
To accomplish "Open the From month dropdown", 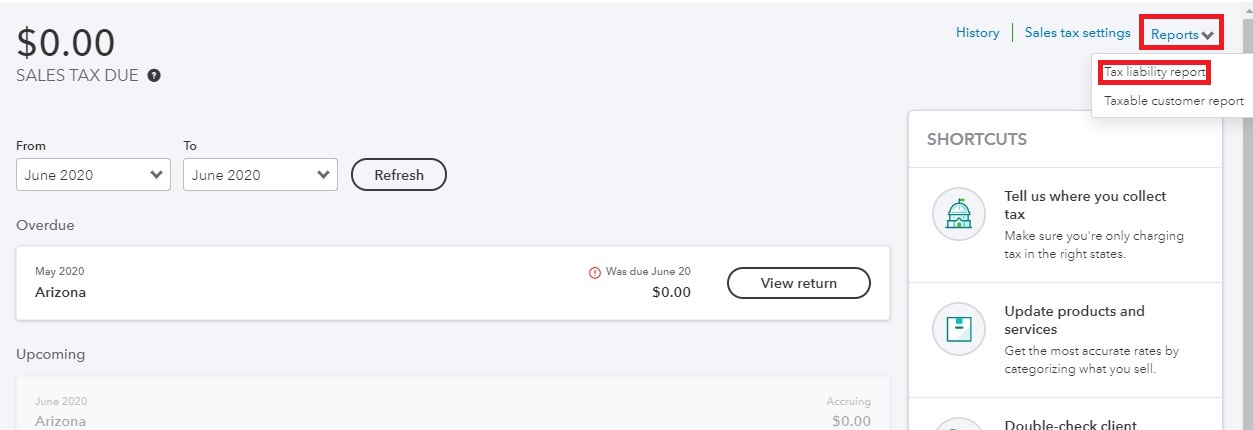I will point(93,174).
